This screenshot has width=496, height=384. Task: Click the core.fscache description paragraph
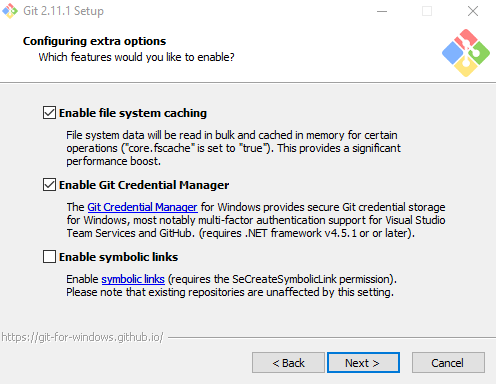[233, 148]
